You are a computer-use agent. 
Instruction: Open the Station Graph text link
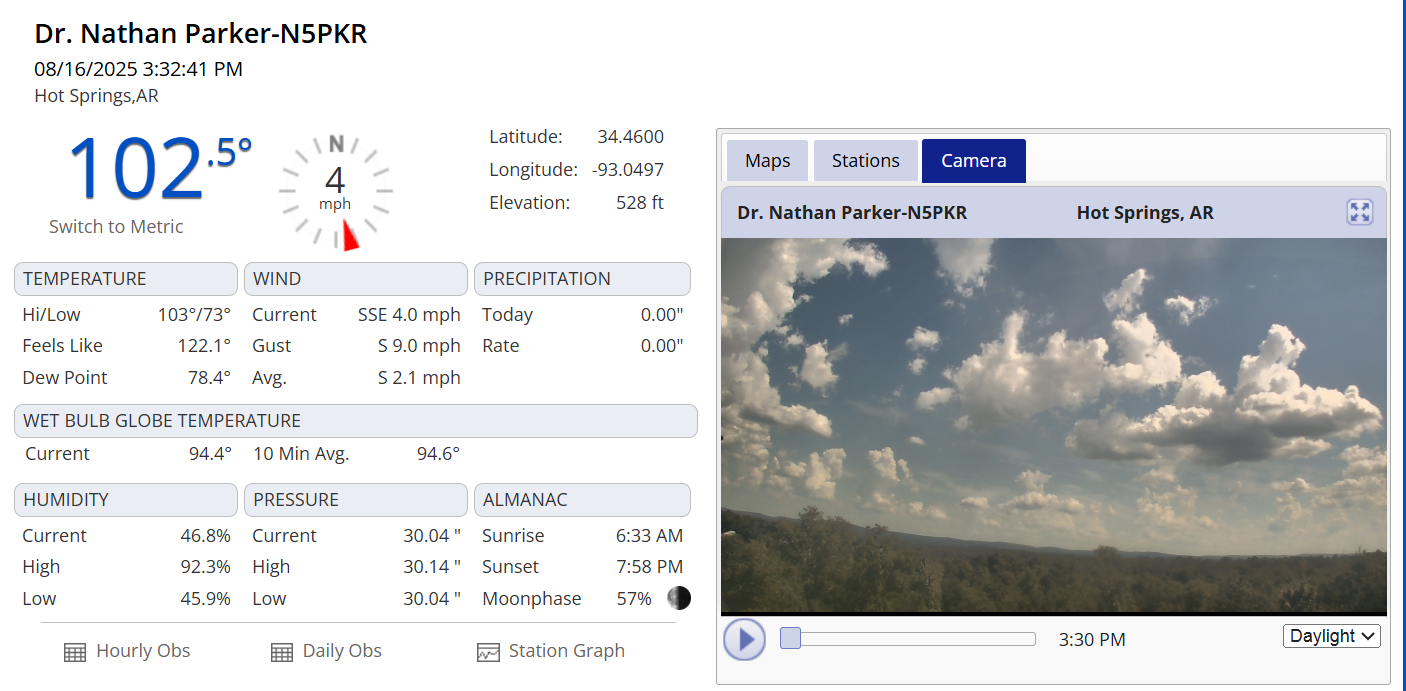click(x=566, y=651)
